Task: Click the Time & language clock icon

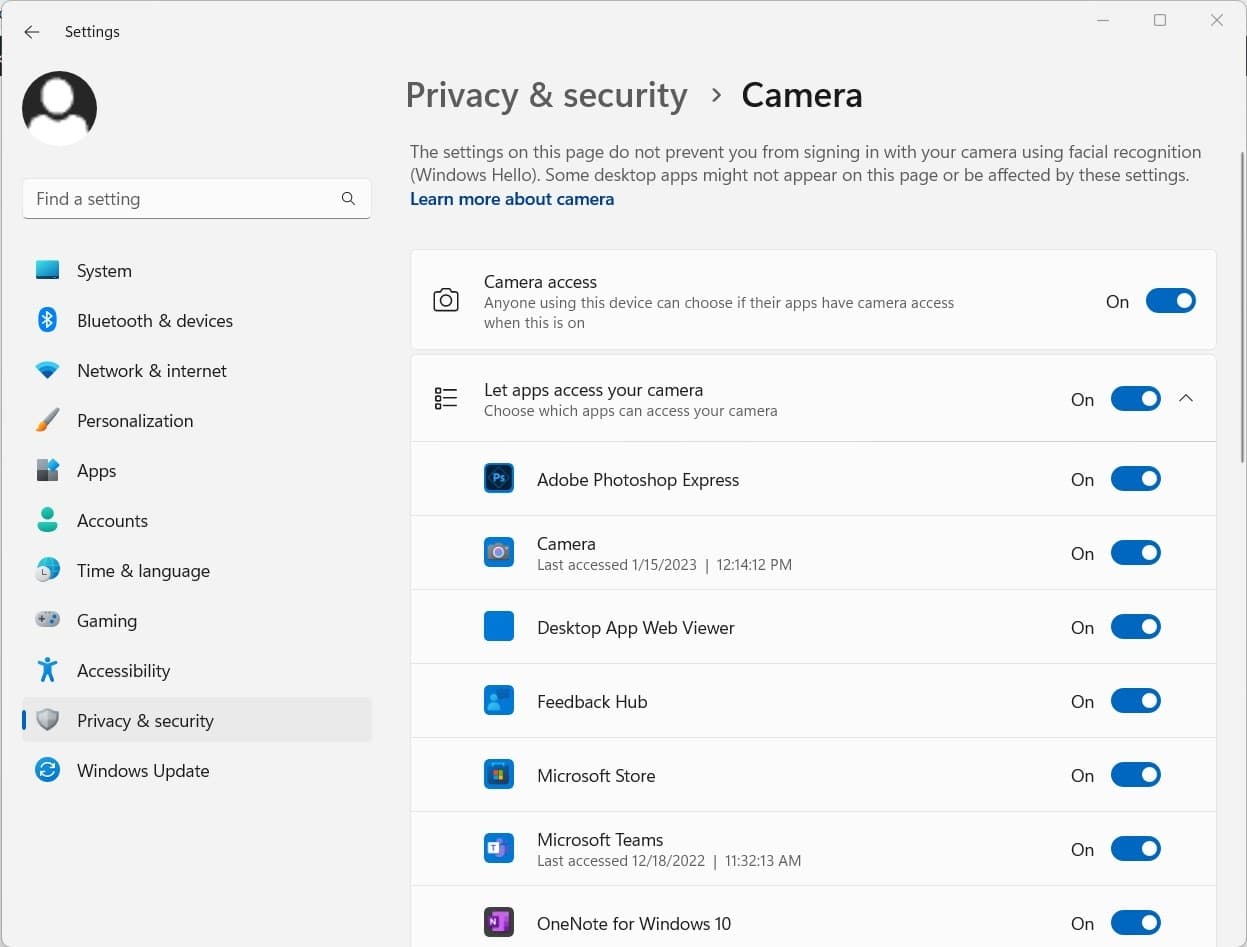Action: (x=47, y=570)
